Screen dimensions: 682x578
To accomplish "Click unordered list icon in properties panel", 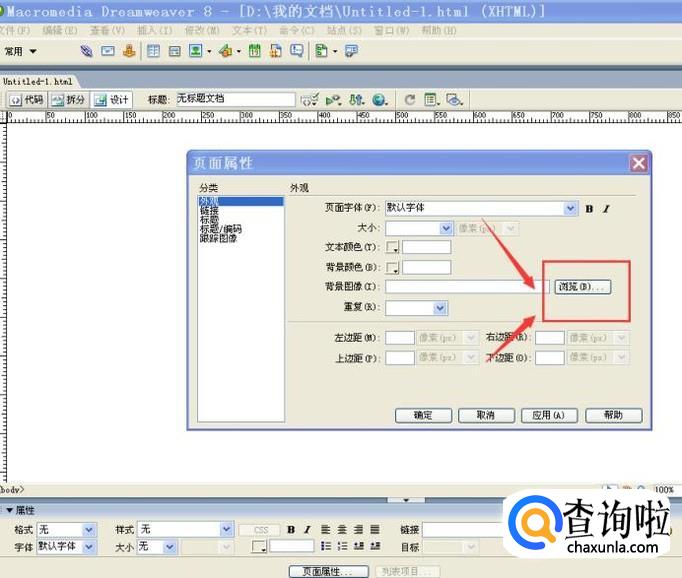I will pos(326,546).
